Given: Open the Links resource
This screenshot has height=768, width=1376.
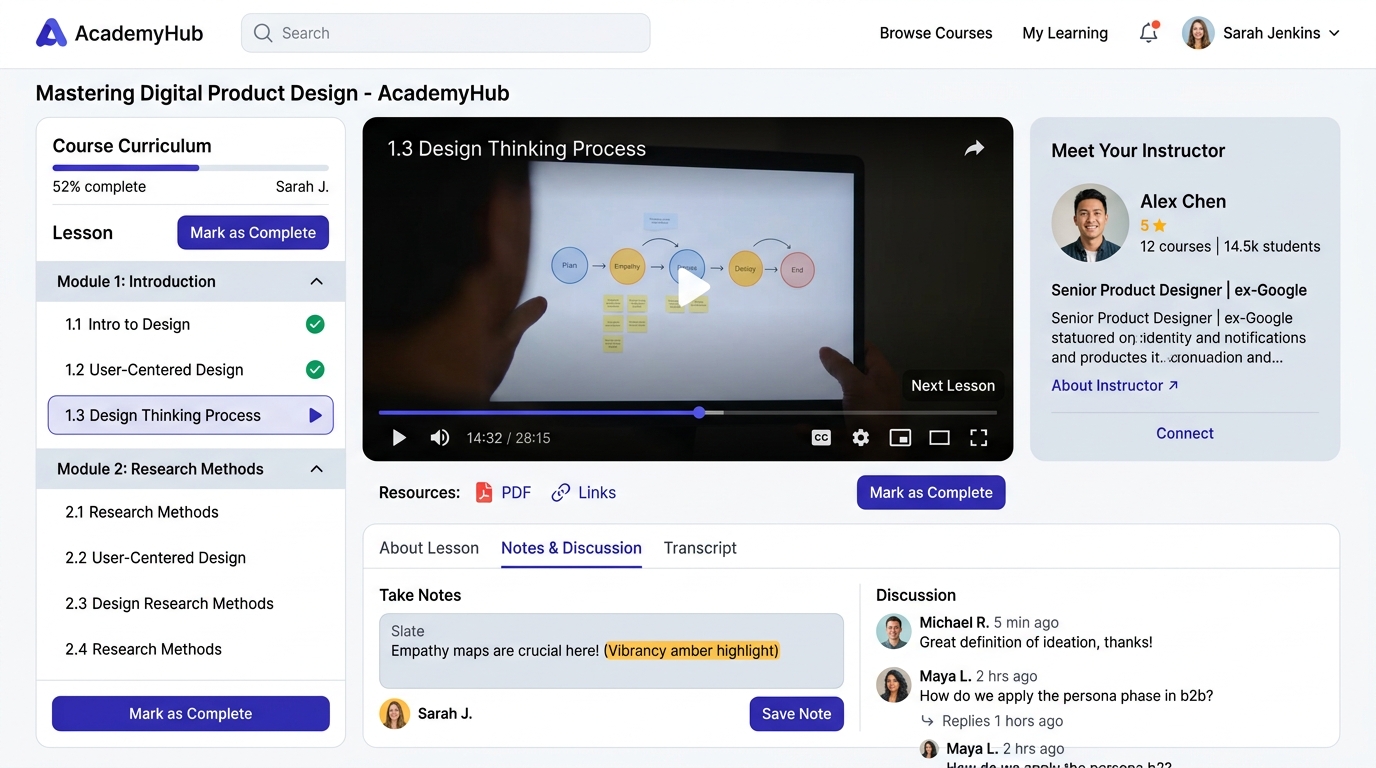Looking at the screenshot, I should click(584, 492).
